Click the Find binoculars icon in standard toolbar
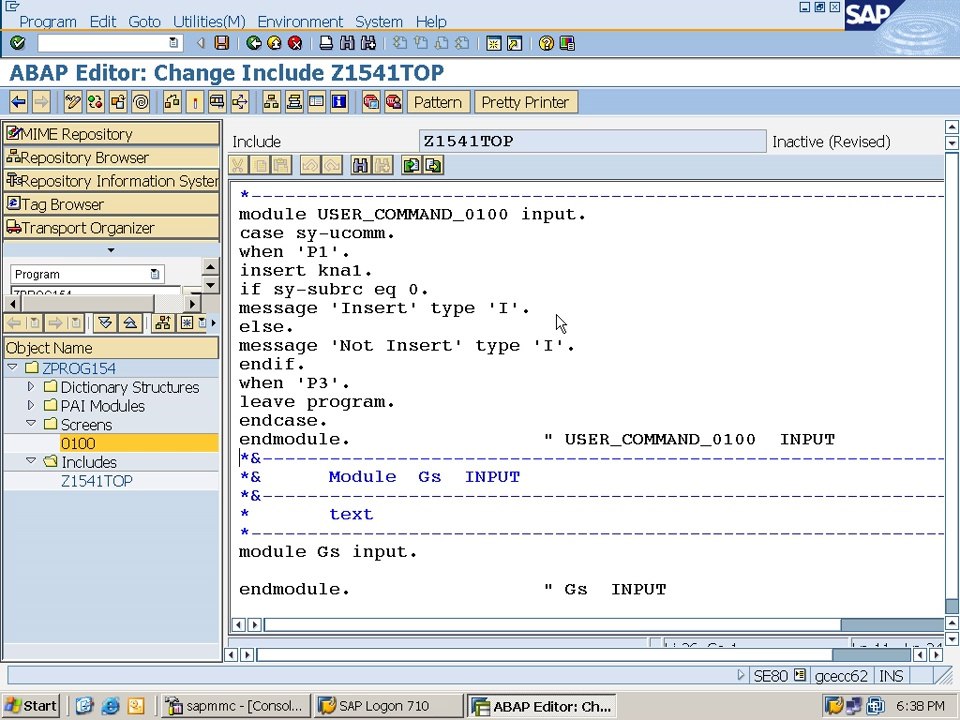960x720 pixels. click(347, 43)
